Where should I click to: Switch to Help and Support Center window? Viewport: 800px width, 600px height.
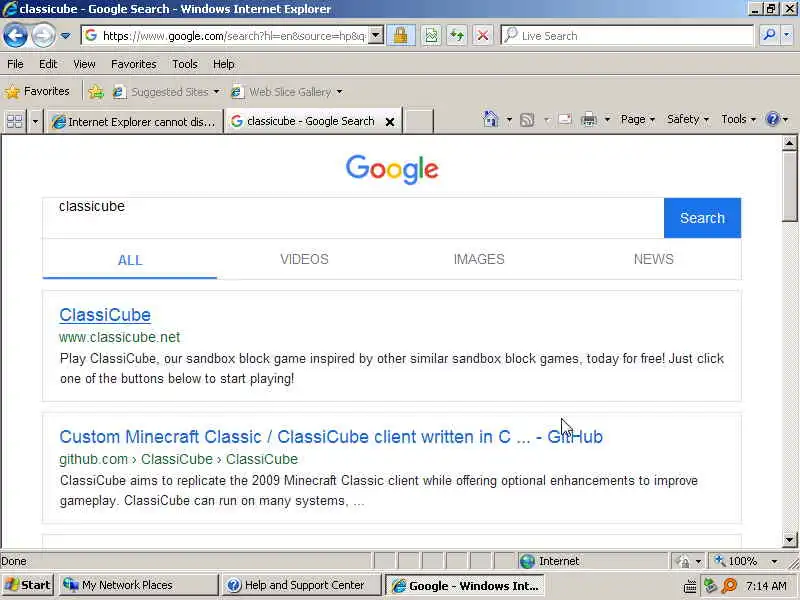(x=302, y=585)
